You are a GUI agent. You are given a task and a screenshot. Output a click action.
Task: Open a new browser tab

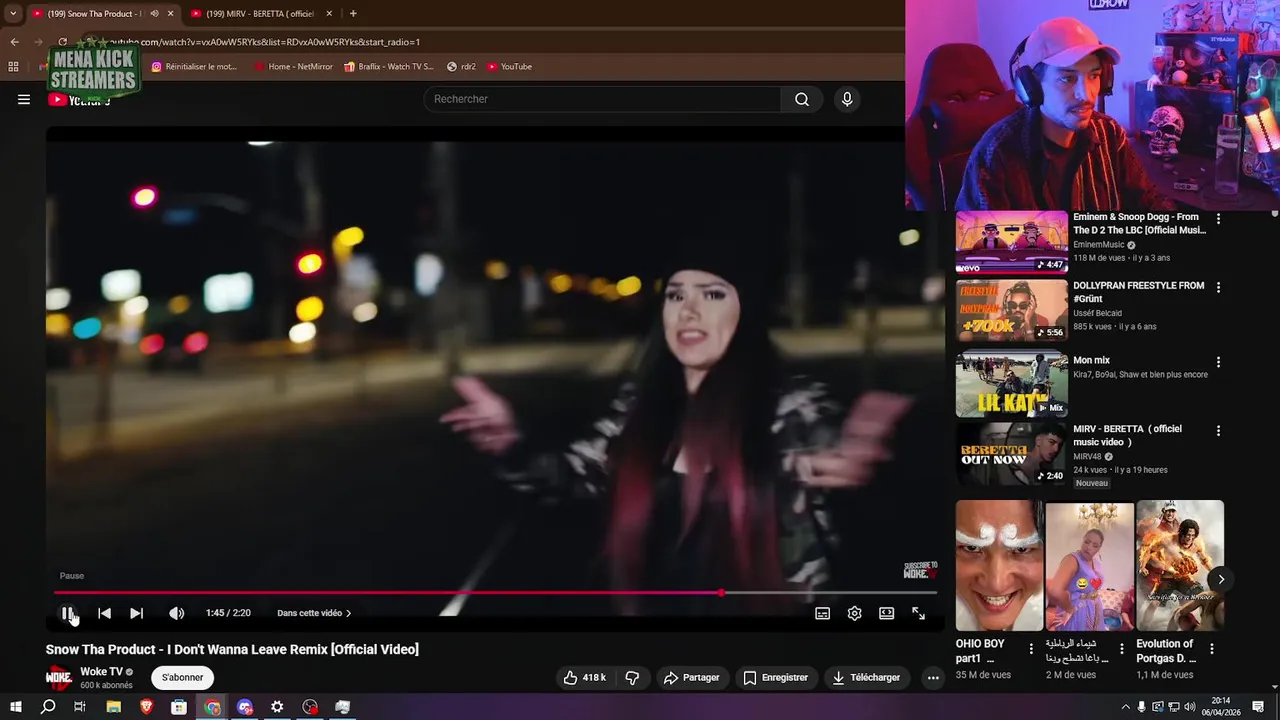(x=353, y=13)
